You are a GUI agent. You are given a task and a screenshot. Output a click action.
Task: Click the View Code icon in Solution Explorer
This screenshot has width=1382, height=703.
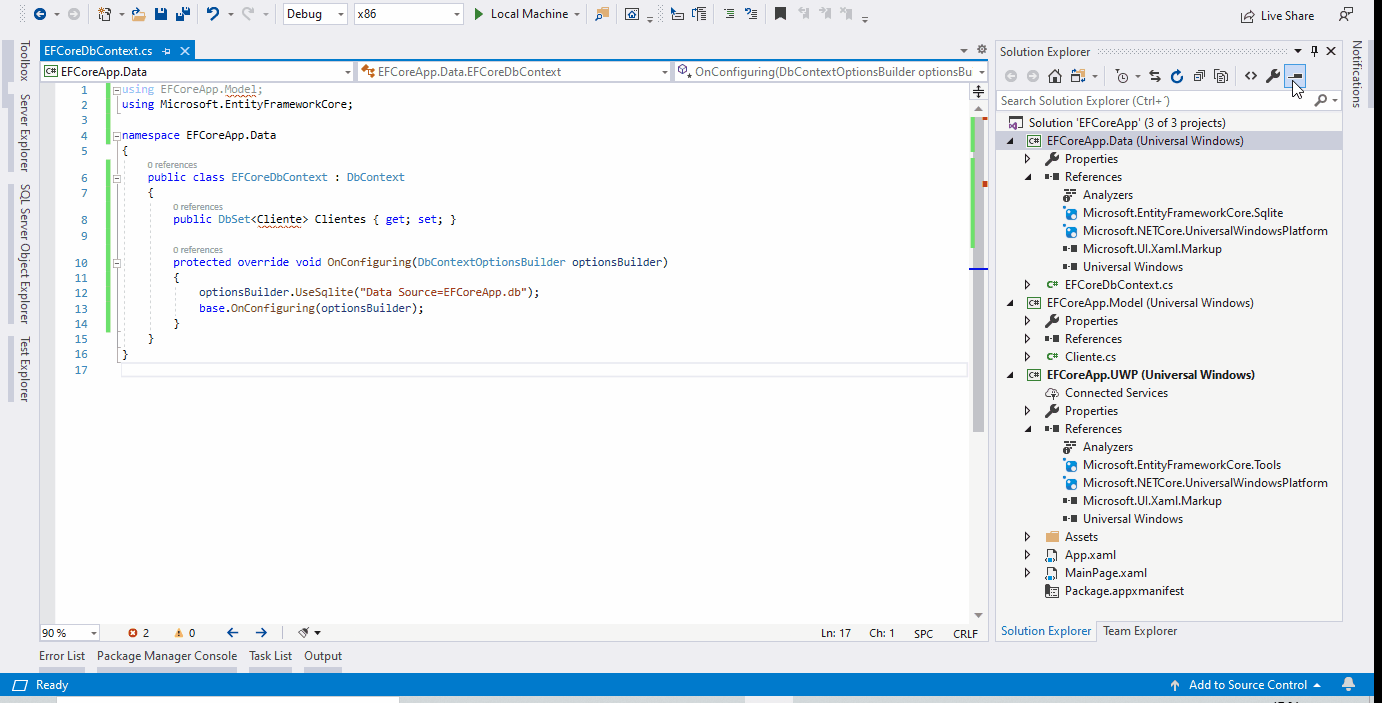tap(1251, 76)
